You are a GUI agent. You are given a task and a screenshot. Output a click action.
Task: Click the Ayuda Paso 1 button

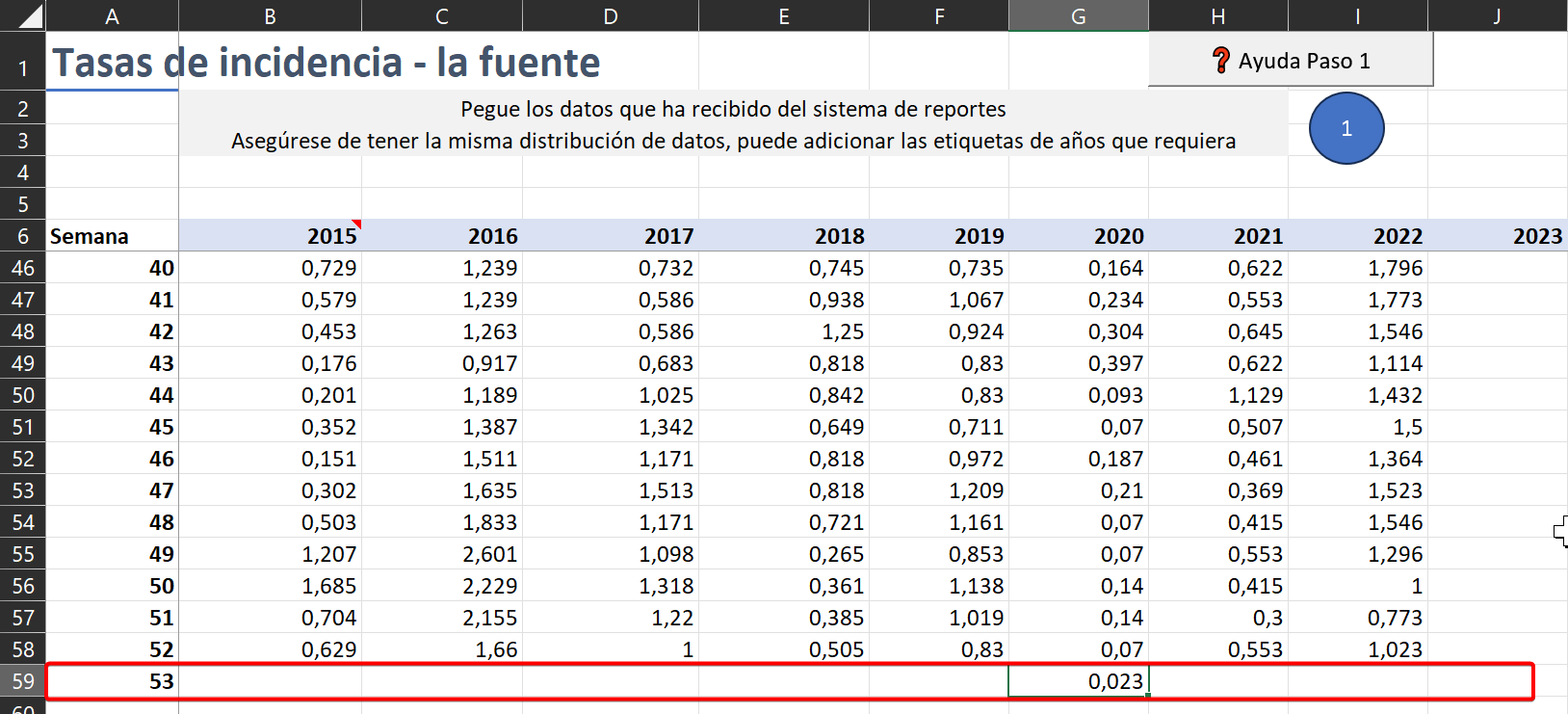coord(1291,60)
